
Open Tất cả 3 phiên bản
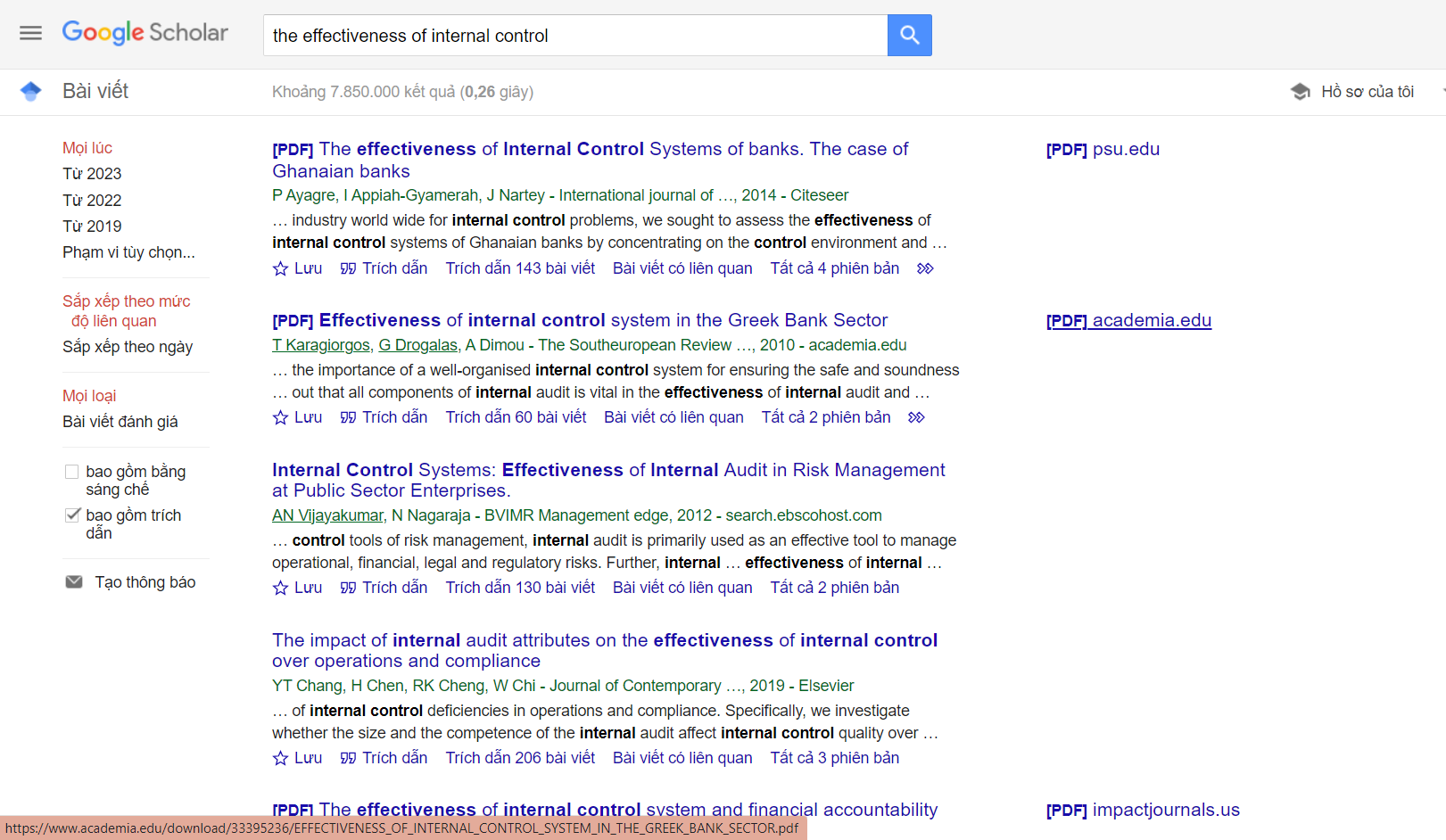(x=834, y=758)
